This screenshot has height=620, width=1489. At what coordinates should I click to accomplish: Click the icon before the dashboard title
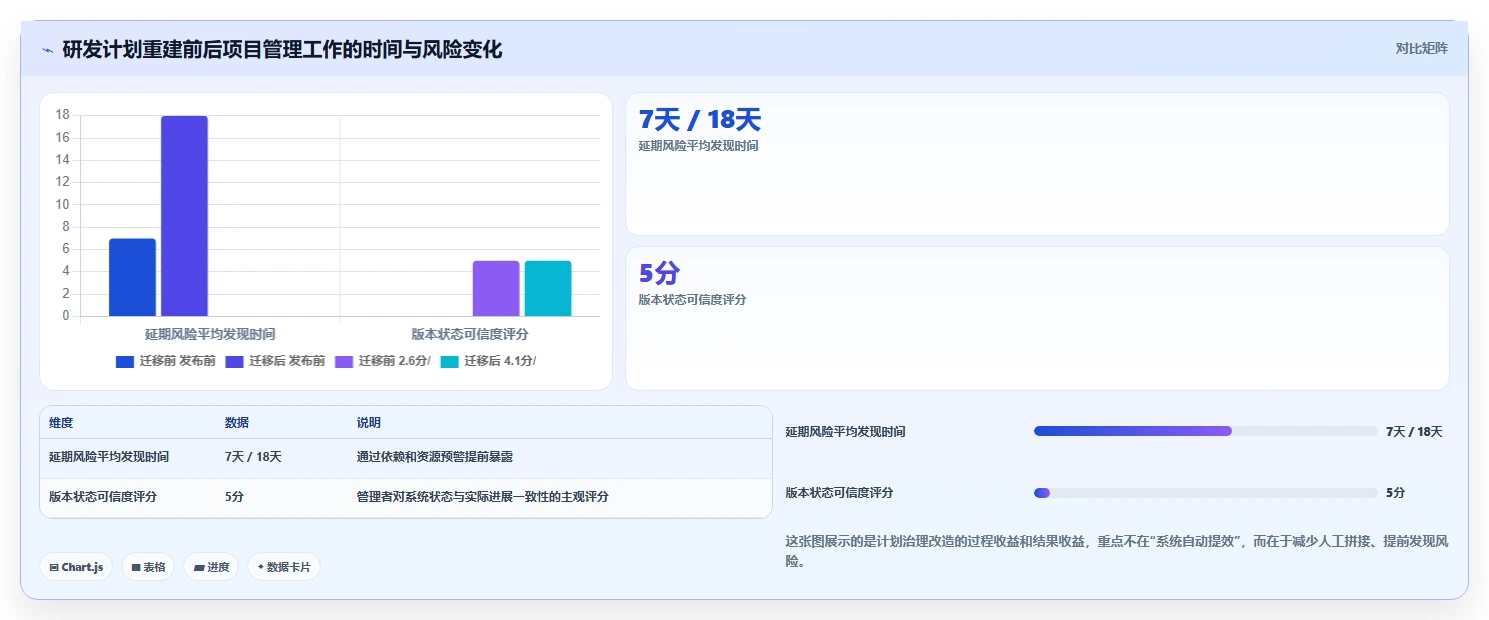tap(47, 49)
